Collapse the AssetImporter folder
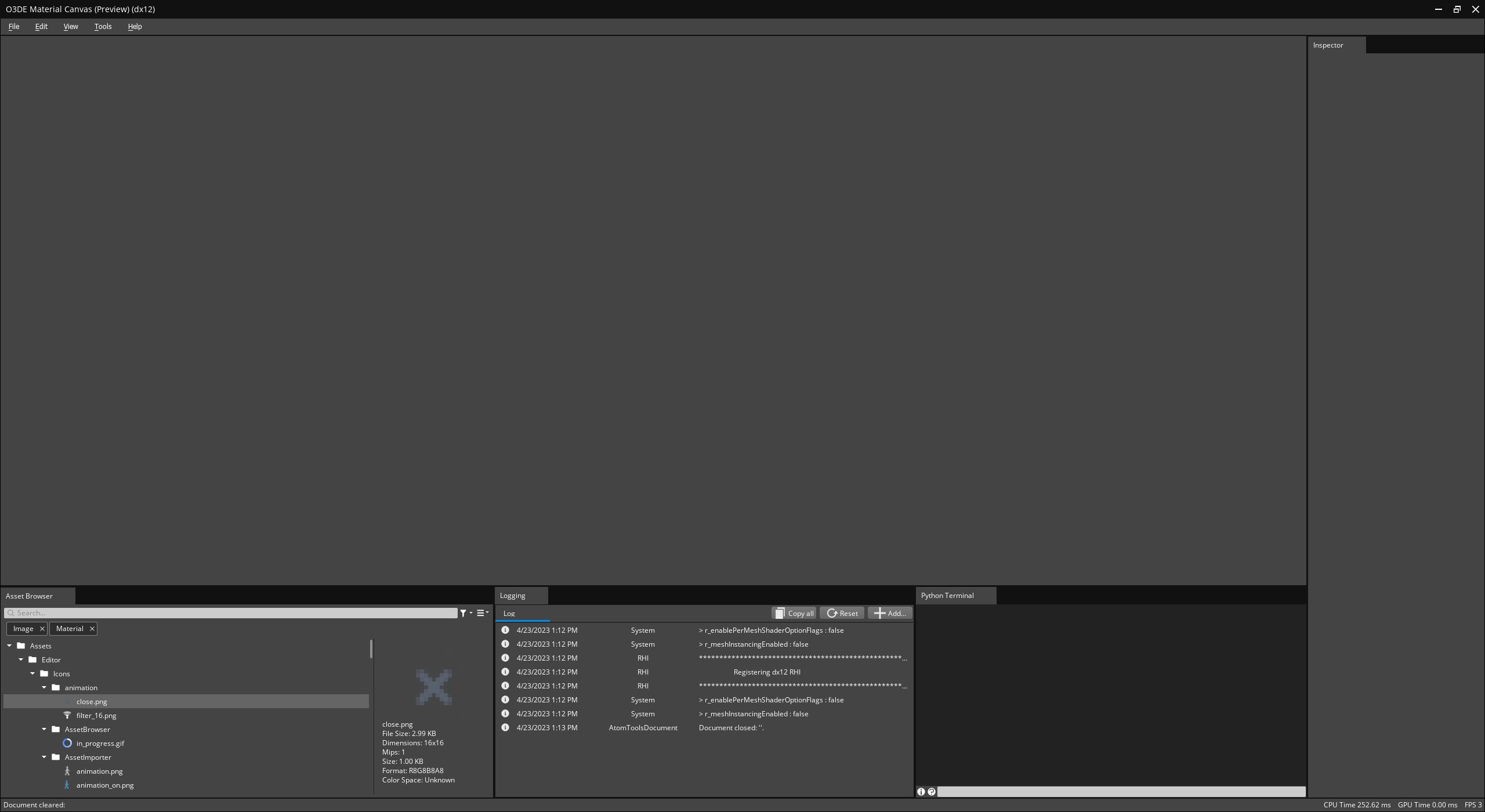1485x812 pixels. 44,757
